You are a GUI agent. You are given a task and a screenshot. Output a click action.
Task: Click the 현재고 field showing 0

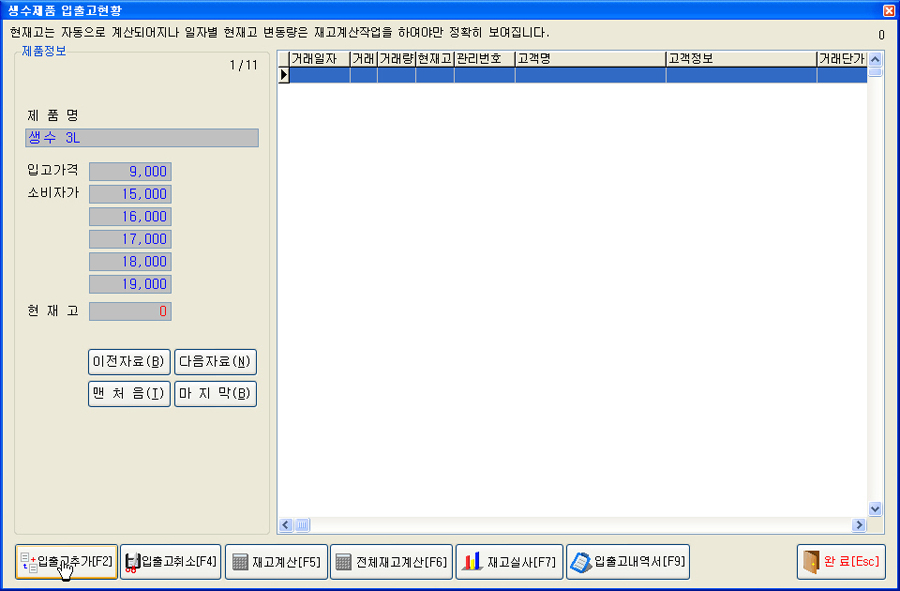click(x=130, y=312)
